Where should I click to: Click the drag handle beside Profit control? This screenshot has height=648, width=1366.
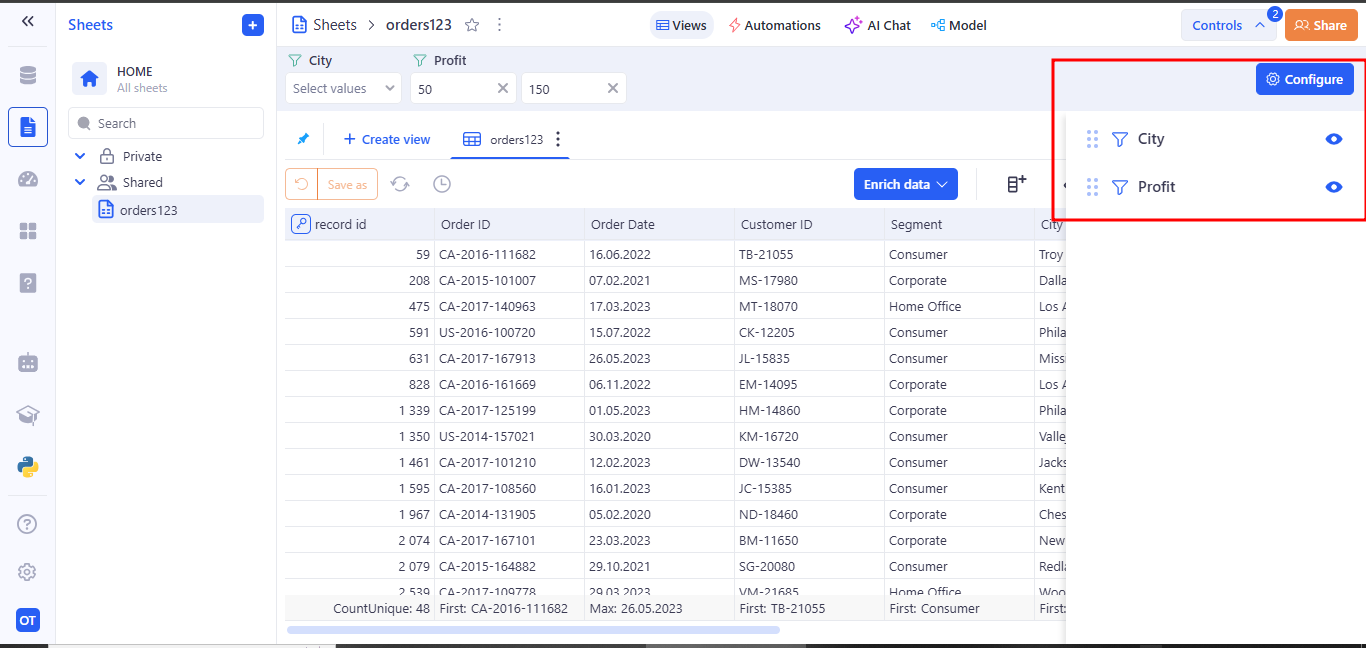pyautogui.click(x=1092, y=187)
